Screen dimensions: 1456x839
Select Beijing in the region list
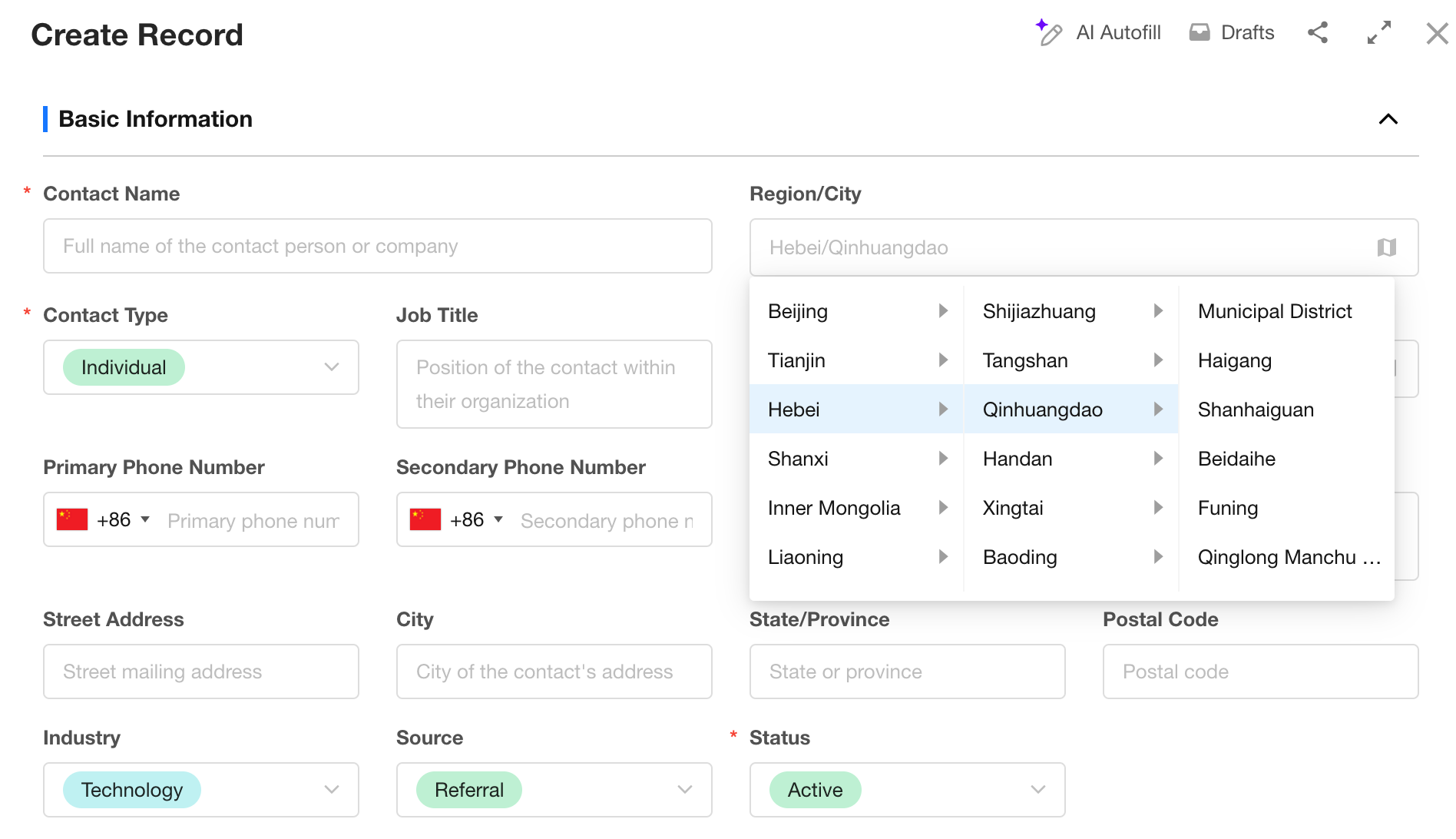point(798,311)
